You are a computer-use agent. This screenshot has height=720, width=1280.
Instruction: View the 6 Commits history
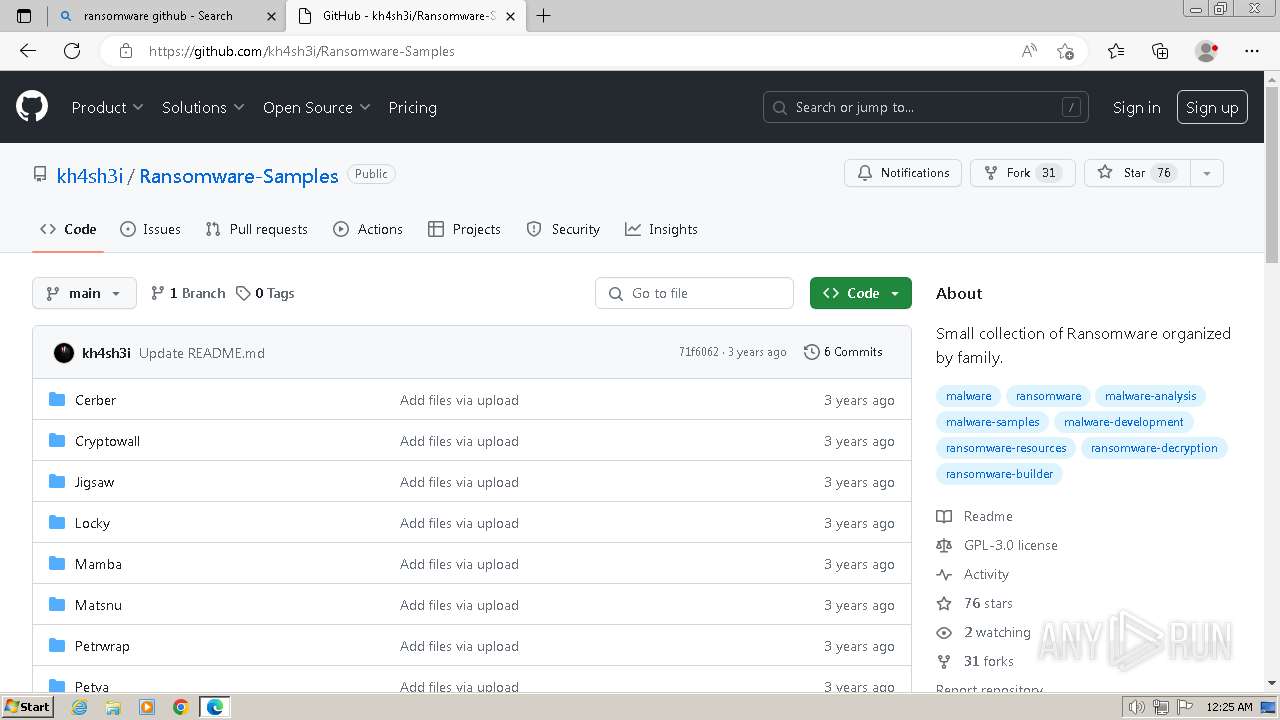pyautogui.click(x=843, y=352)
